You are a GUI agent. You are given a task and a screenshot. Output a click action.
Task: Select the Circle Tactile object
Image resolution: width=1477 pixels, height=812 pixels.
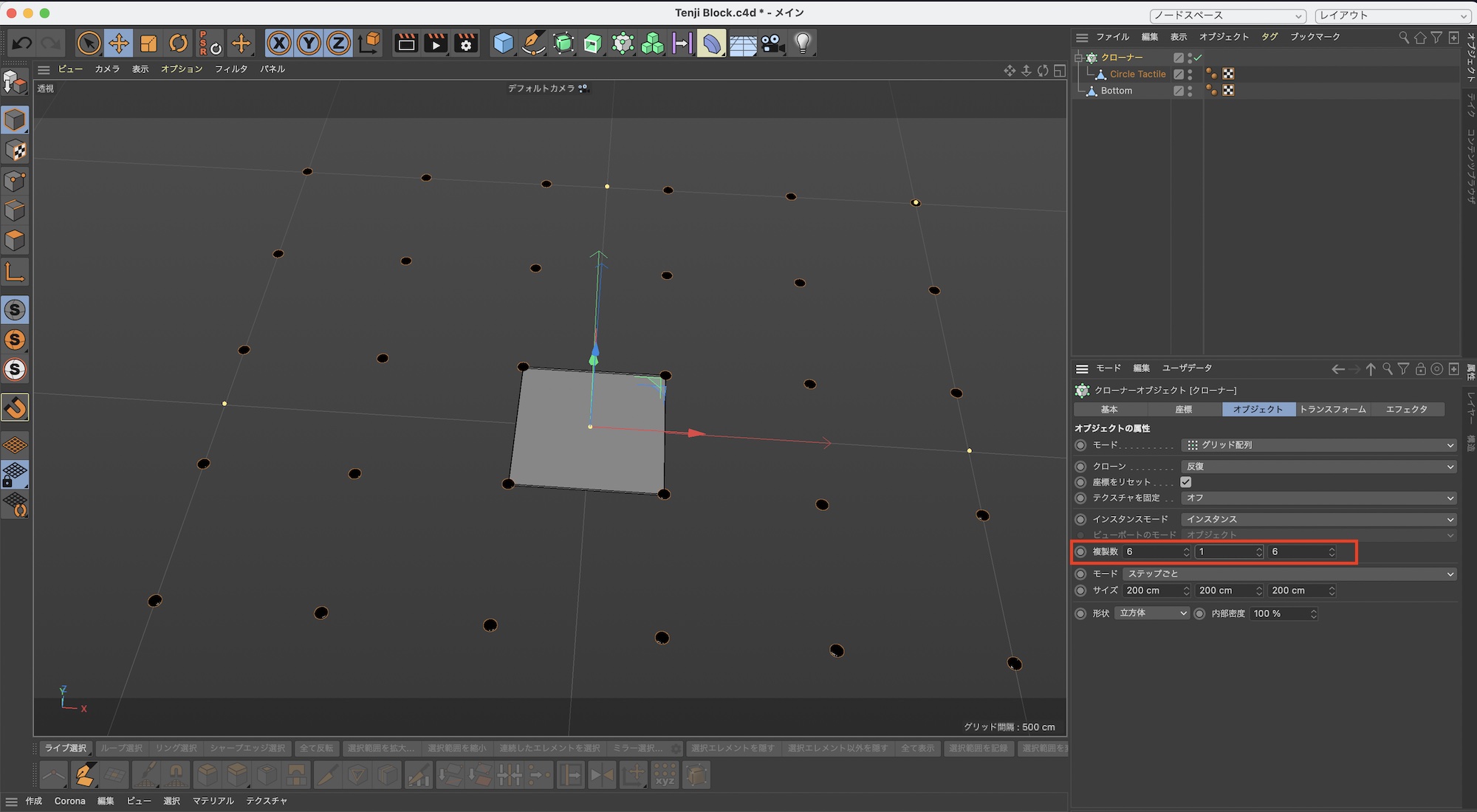tap(1137, 74)
